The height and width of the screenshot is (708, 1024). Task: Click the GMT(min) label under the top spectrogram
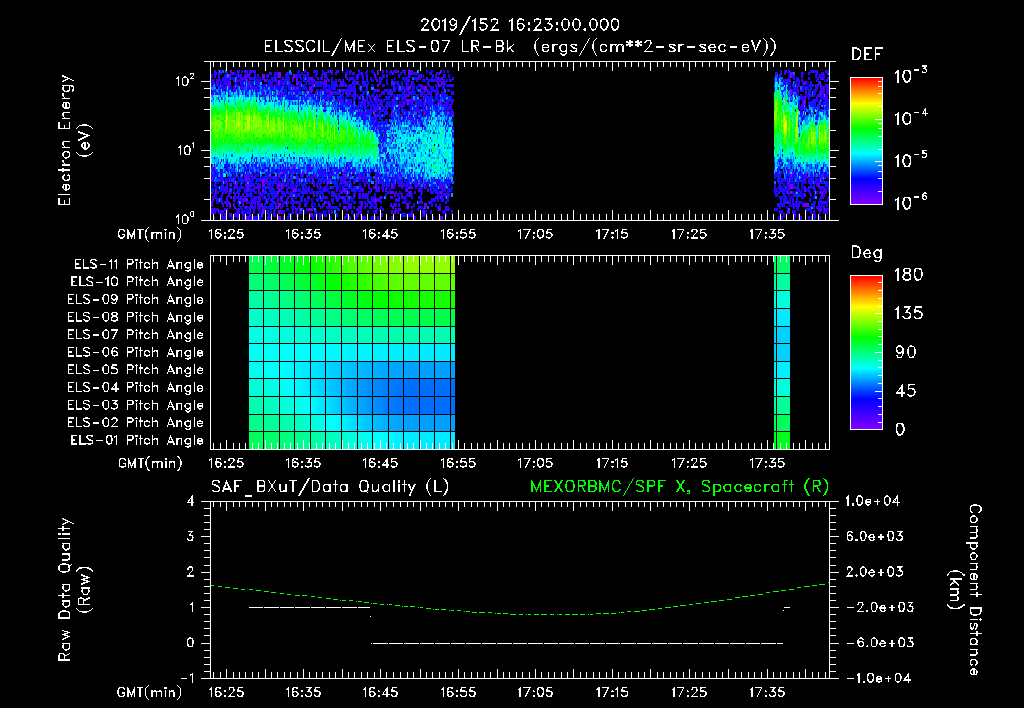point(150,234)
